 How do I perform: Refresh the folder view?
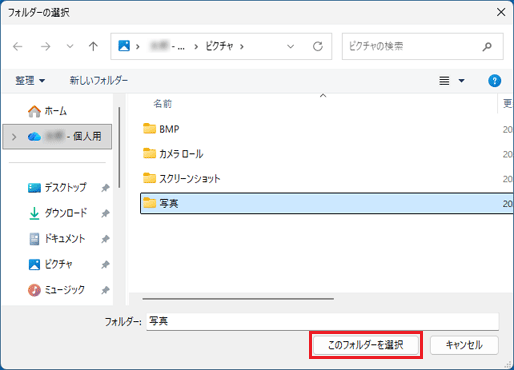(318, 46)
